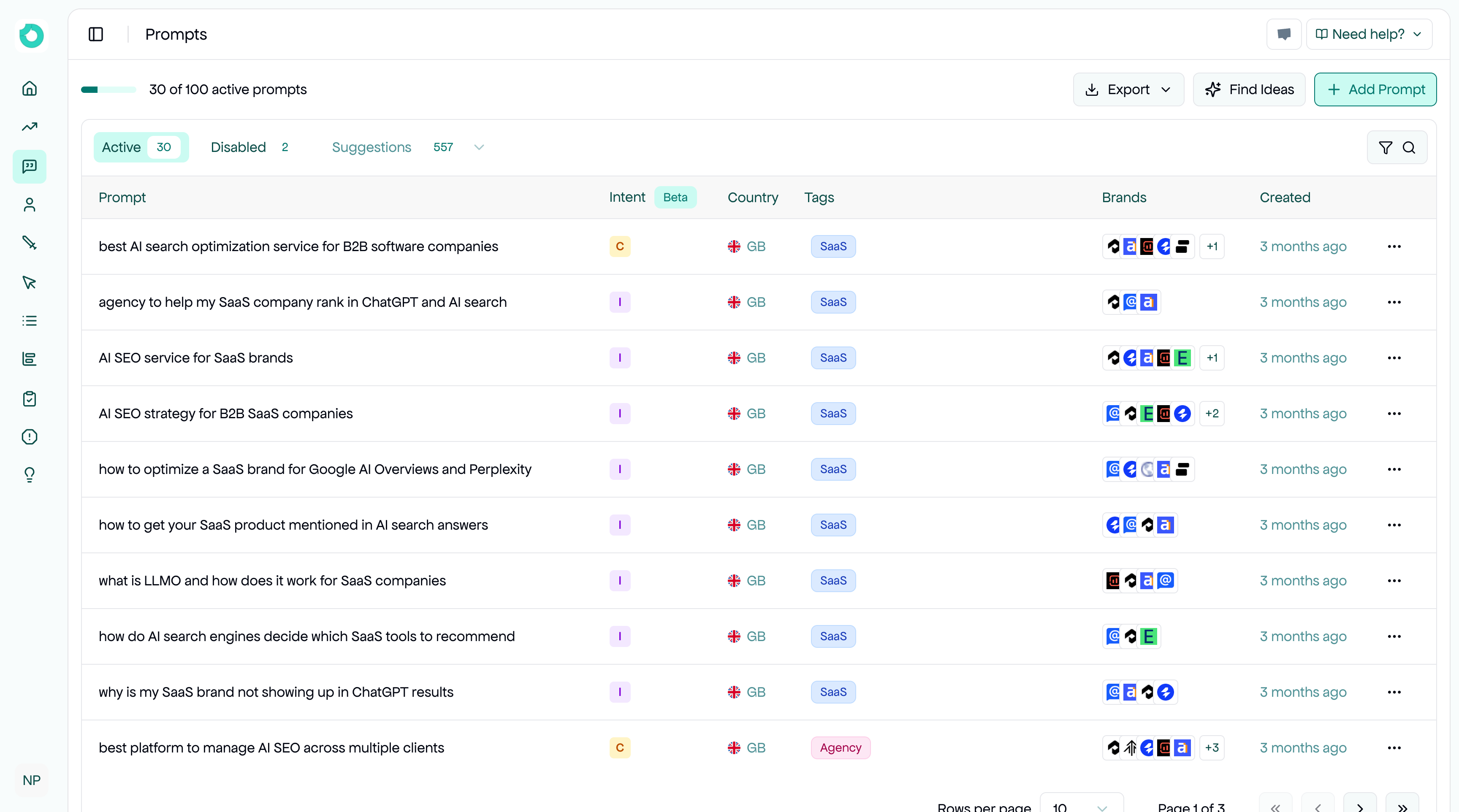Expand +1 brands in 'AI SEO service for SaaS brands' row
Viewport: 1459px width, 812px height.
point(1212,358)
